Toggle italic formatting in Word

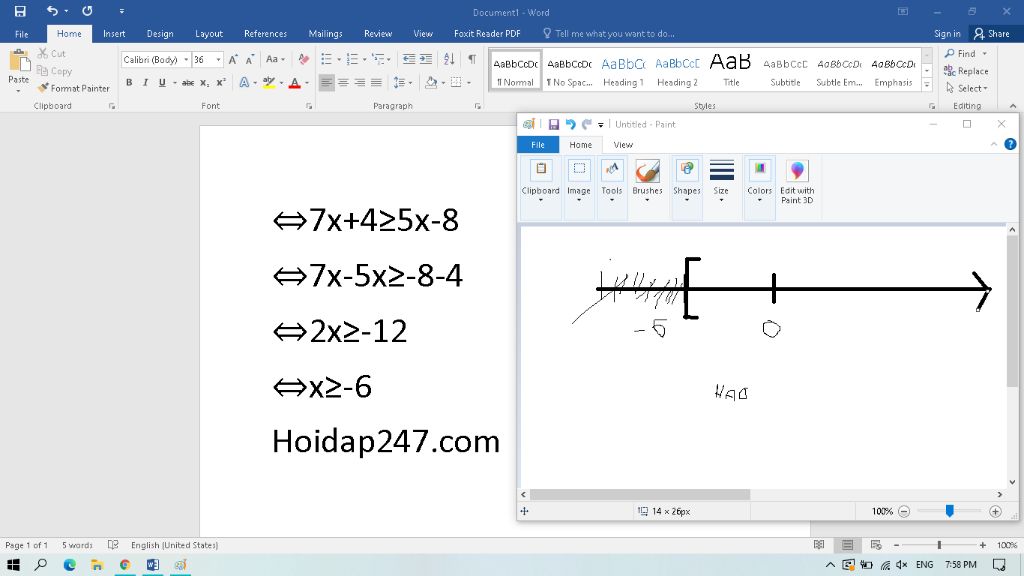pyautogui.click(x=145, y=82)
